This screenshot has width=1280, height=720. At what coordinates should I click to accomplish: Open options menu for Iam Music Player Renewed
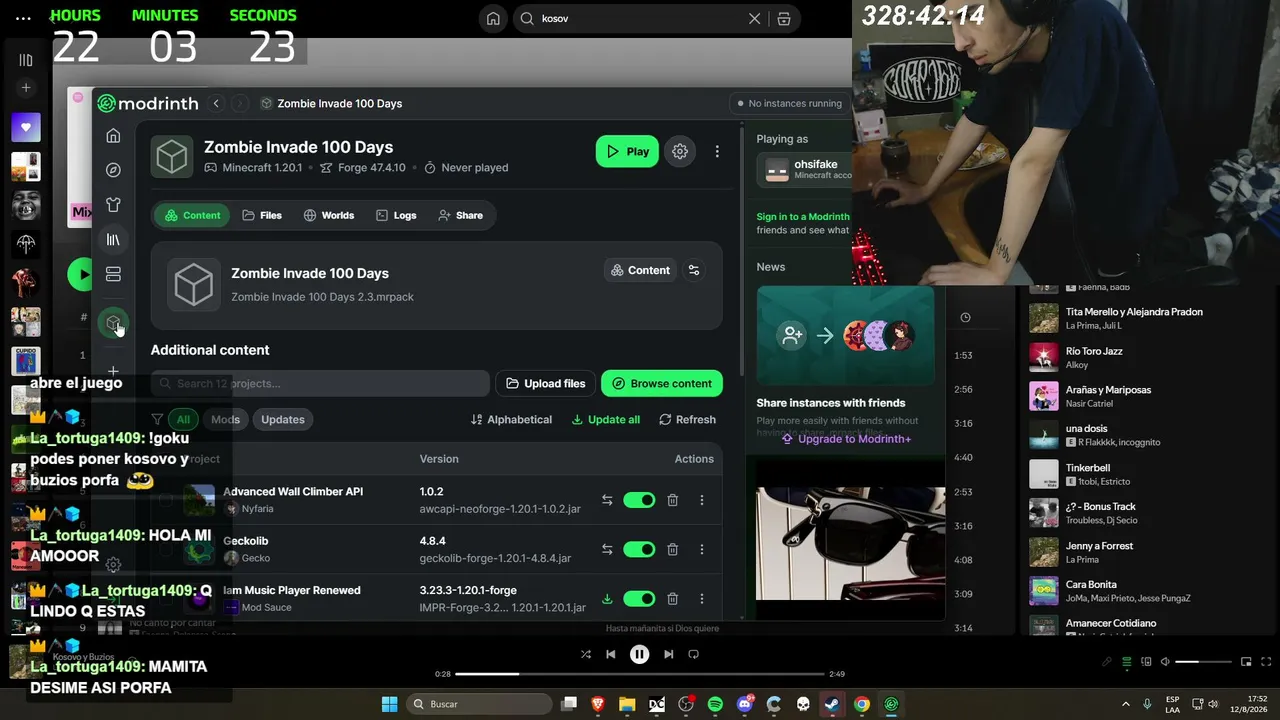click(702, 599)
